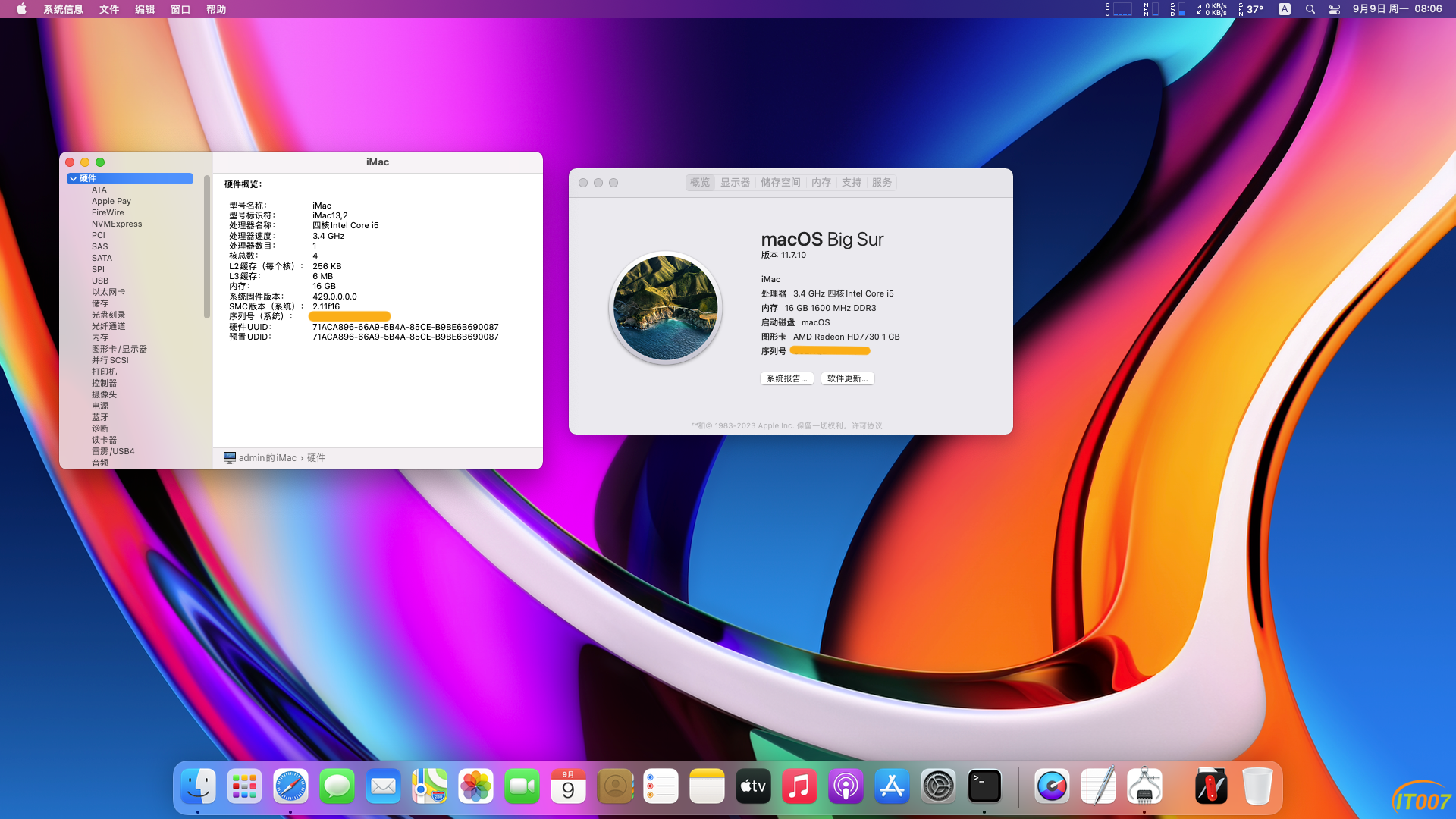
Task: Launch Apple TV from the Dock
Action: point(753,786)
